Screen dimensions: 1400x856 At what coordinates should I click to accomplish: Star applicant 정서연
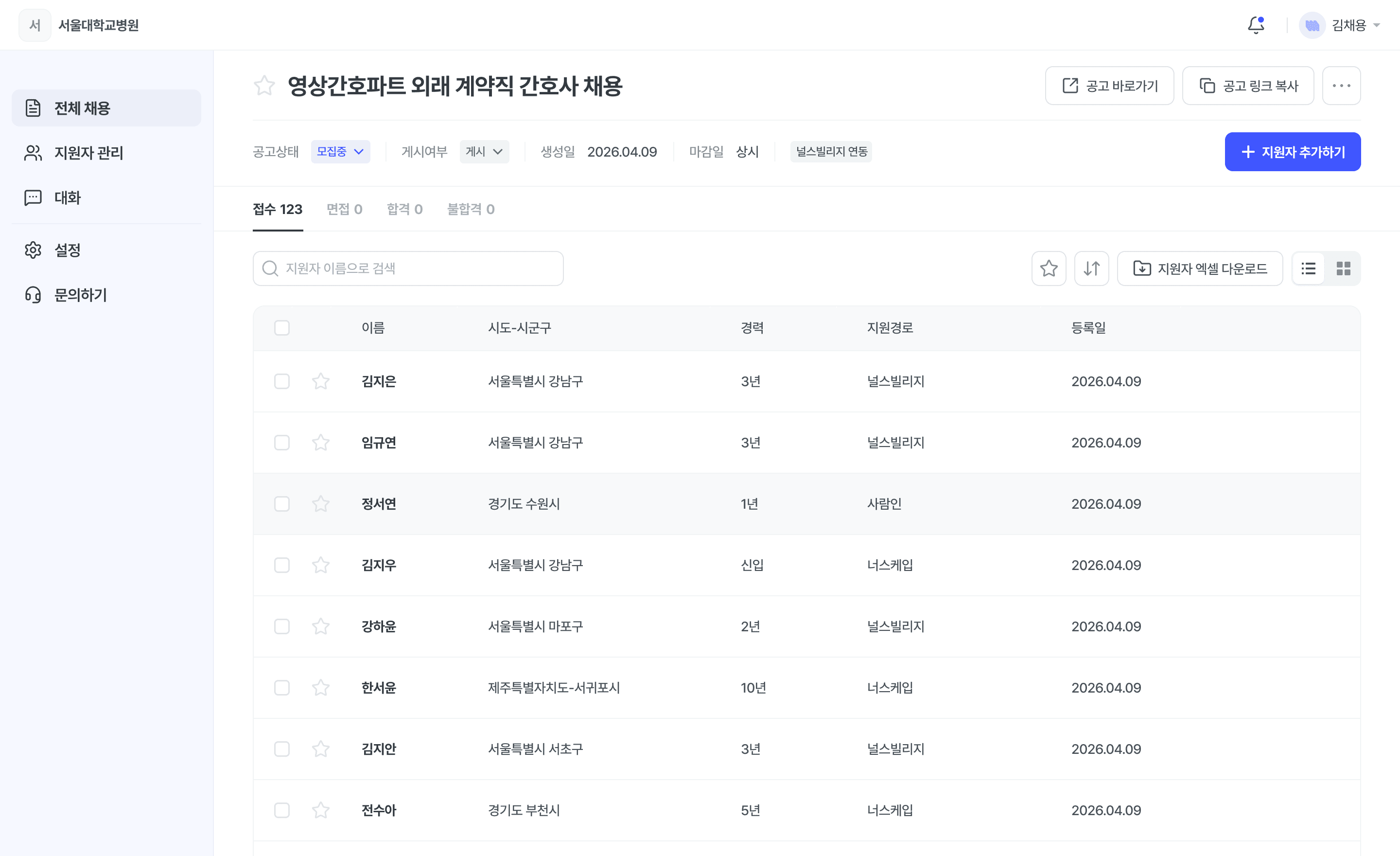(321, 503)
